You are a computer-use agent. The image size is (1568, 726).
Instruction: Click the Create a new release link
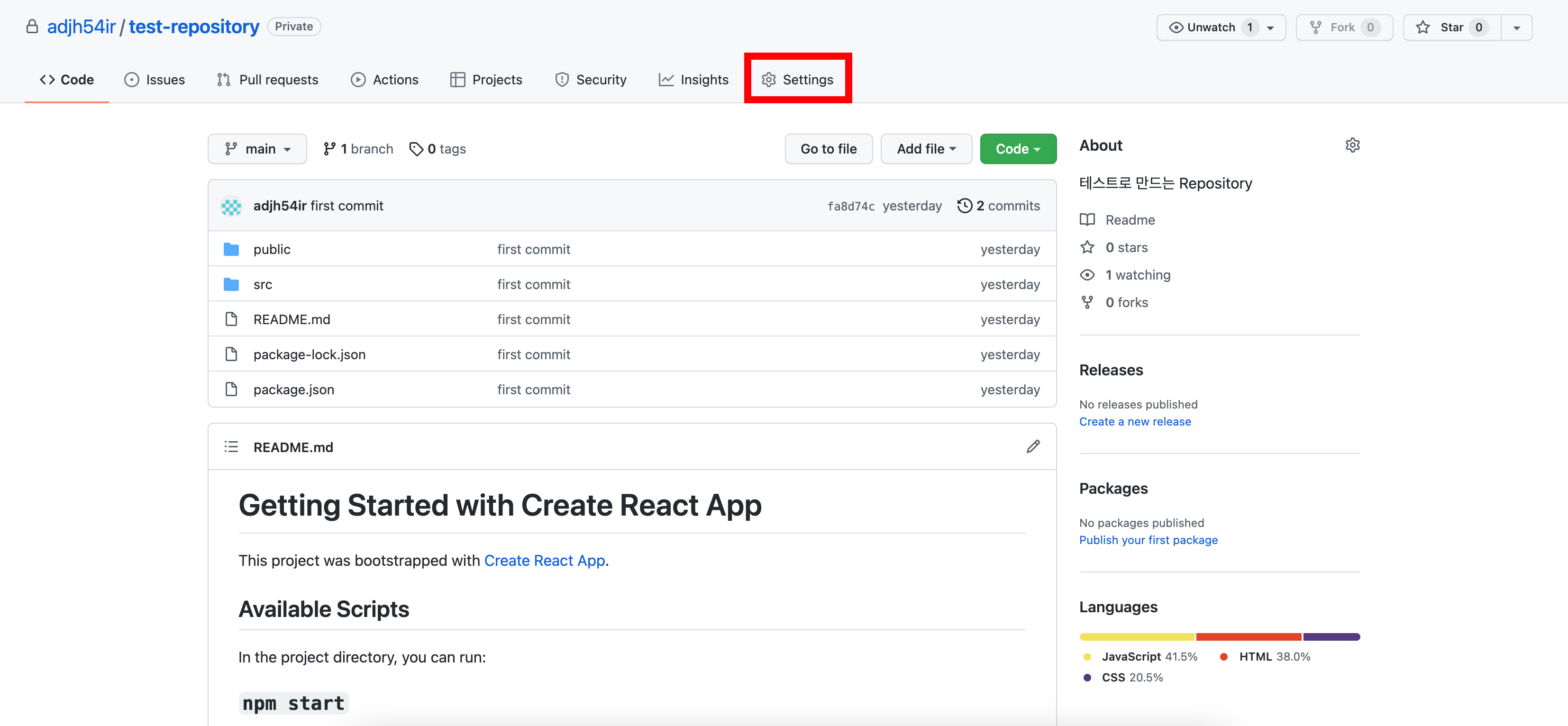(1135, 422)
